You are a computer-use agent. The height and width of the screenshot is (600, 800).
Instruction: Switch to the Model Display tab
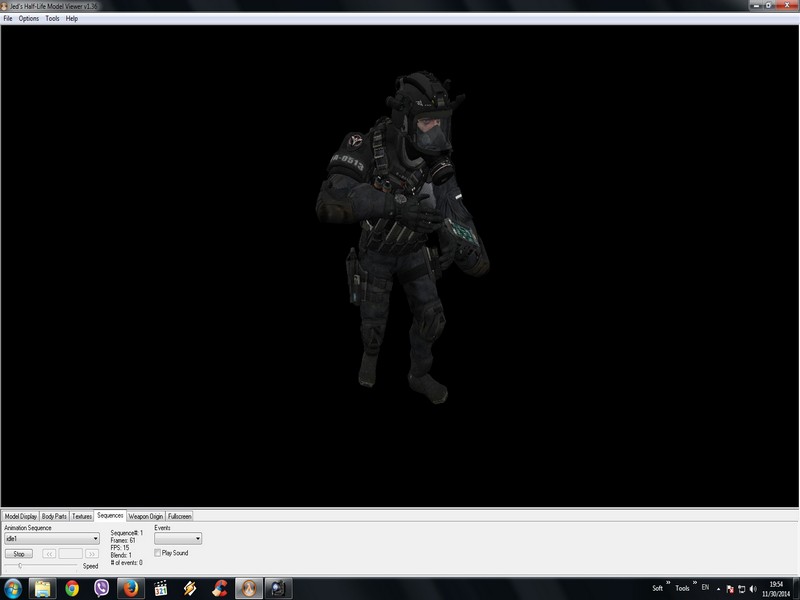pyautogui.click(x=20, y=516)
